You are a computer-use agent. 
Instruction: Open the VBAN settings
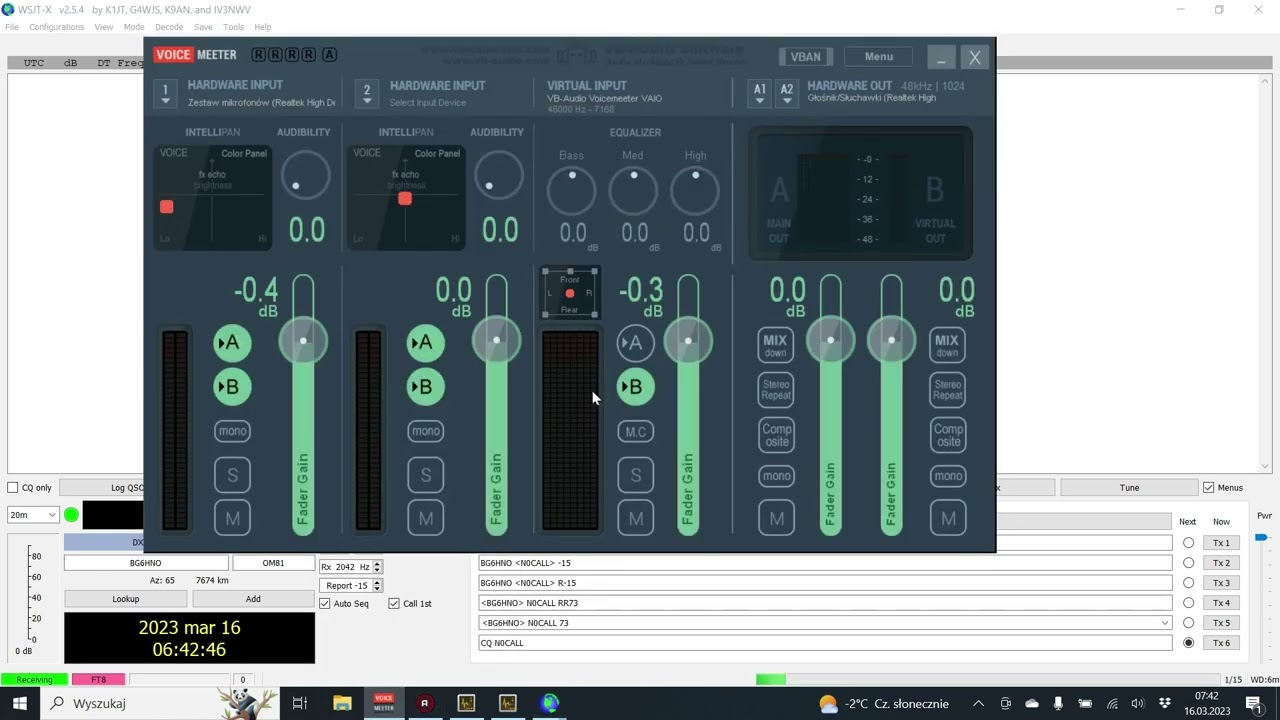[x=806, y=57]
